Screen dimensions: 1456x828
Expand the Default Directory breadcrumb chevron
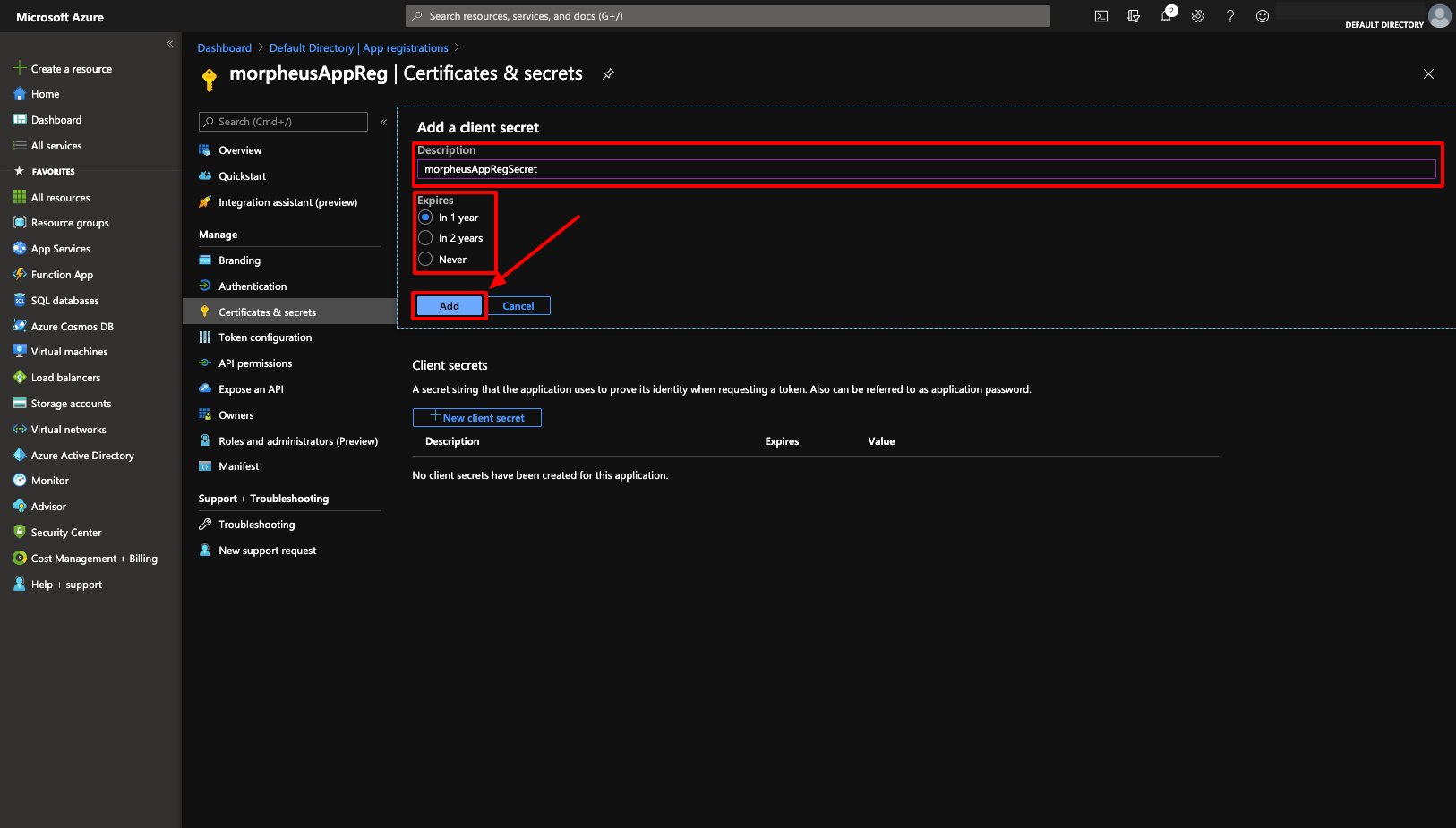click(x=457, y=47)
